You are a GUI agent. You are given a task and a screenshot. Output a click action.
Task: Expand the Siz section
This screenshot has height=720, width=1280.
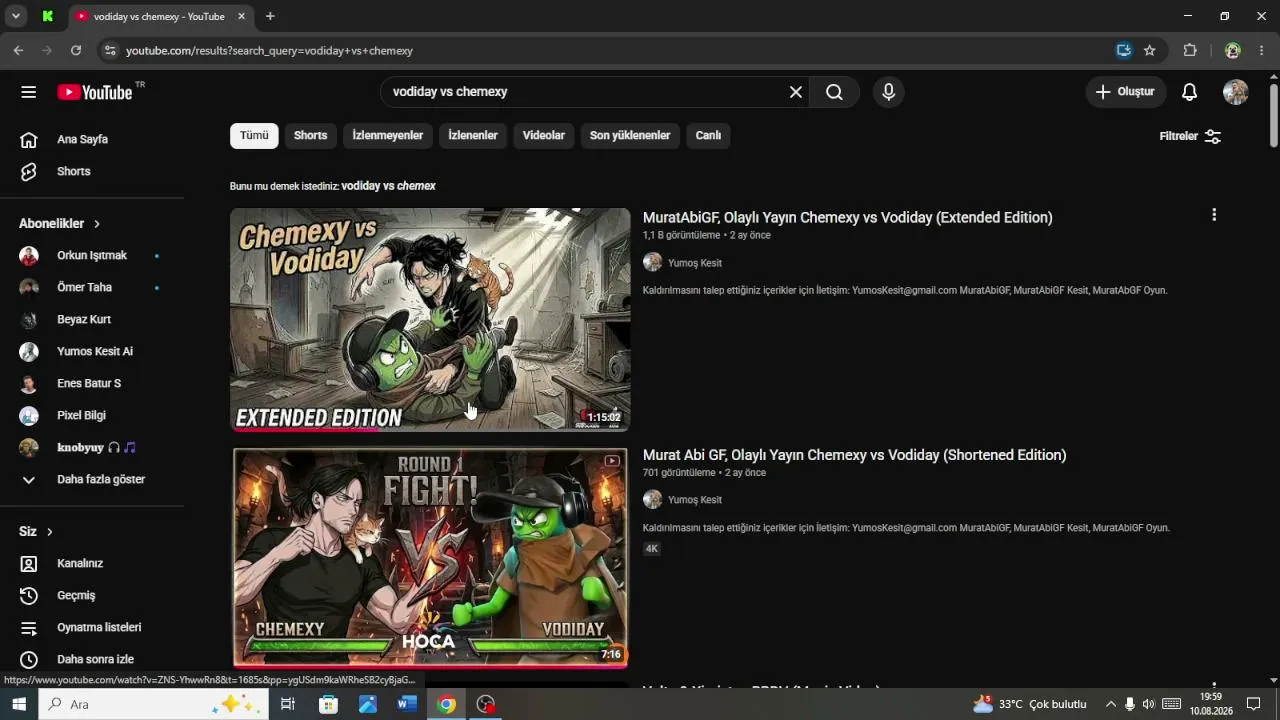point(36,532)
